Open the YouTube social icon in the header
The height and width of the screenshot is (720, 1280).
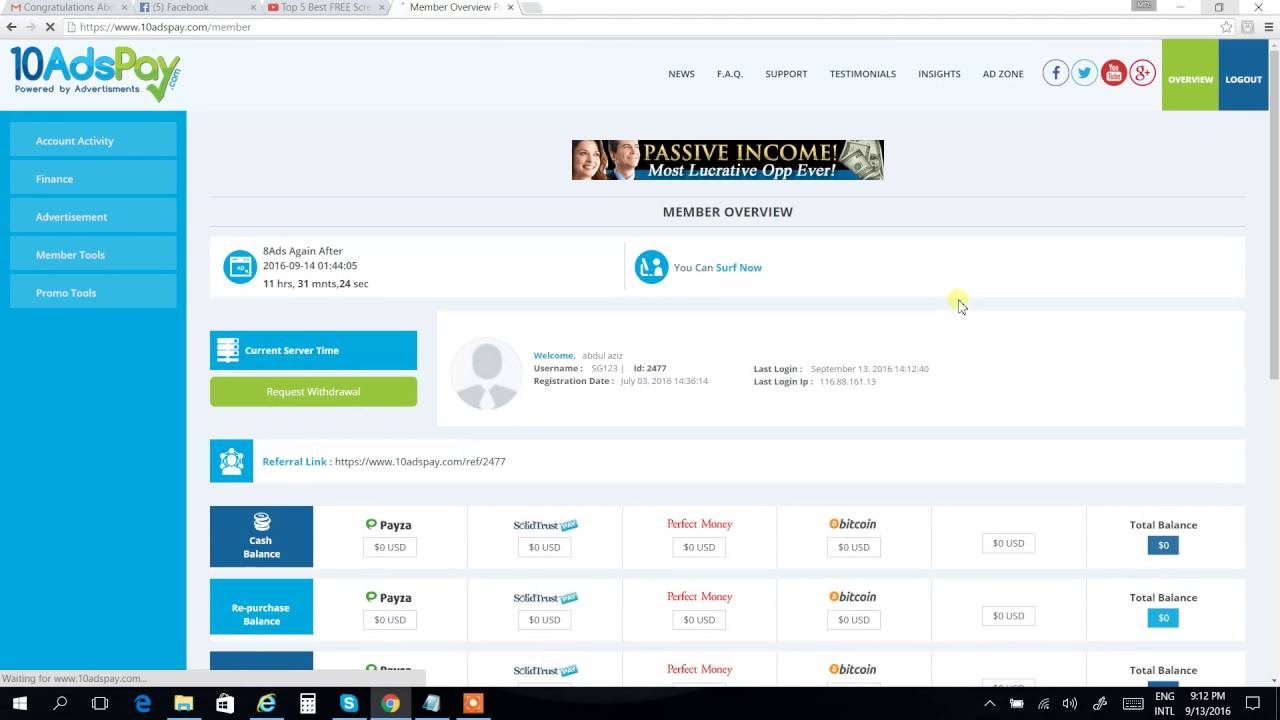pos(1113,73)
